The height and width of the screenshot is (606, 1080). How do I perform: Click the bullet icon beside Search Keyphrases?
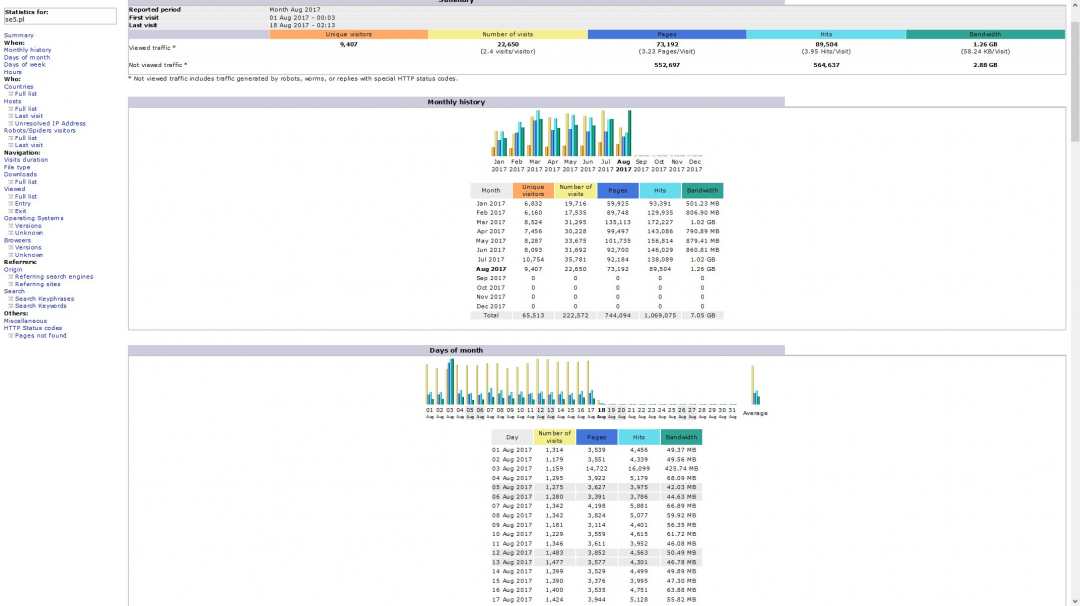coord(11,299)
